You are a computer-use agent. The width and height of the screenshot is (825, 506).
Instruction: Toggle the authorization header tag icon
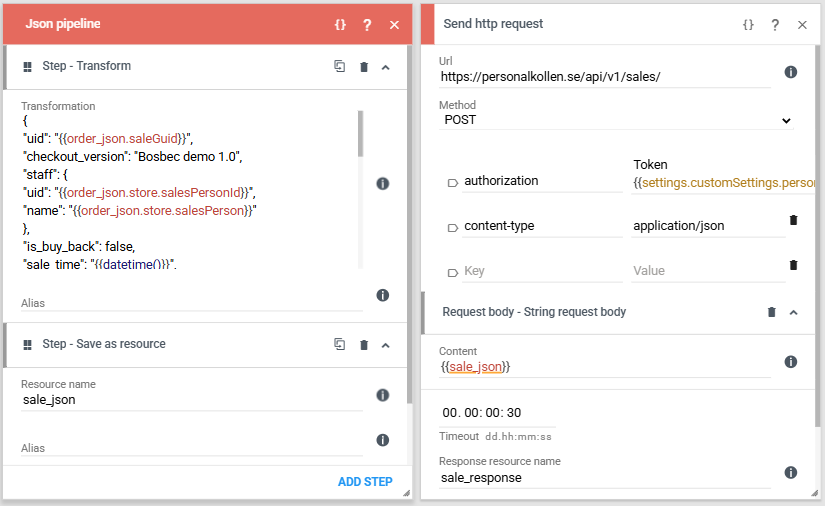click(452, 183)
